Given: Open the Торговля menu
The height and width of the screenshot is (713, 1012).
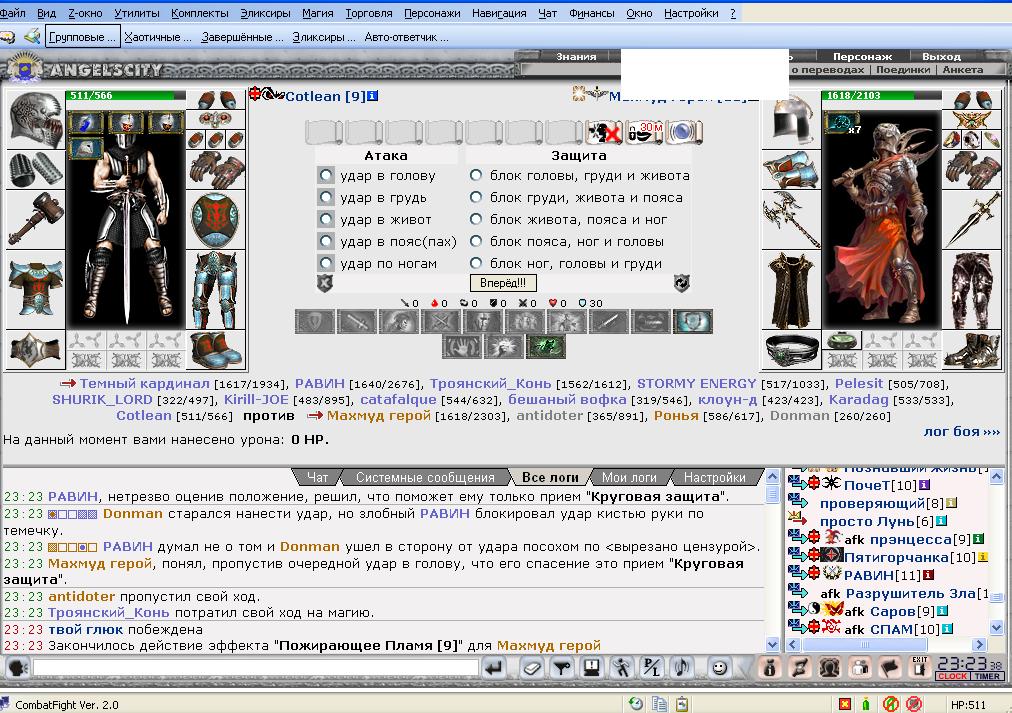Looking at the screenshot, I should [x=369, y=13].
